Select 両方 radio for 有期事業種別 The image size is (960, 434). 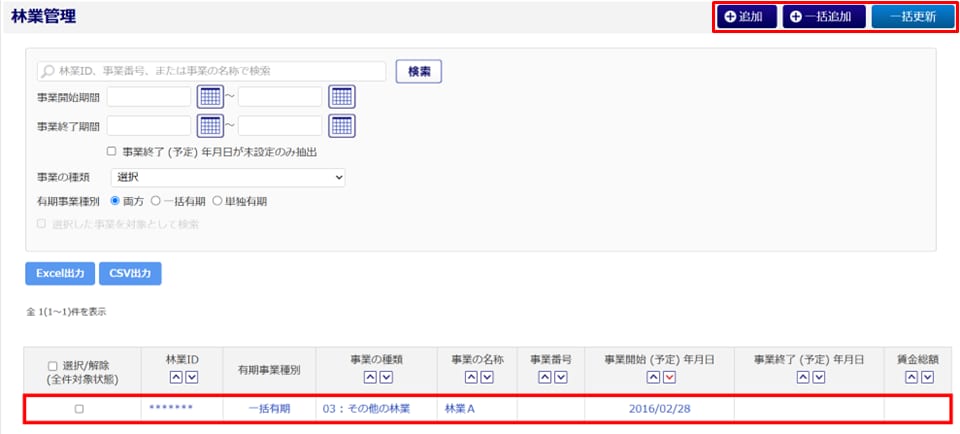[114, 201]
